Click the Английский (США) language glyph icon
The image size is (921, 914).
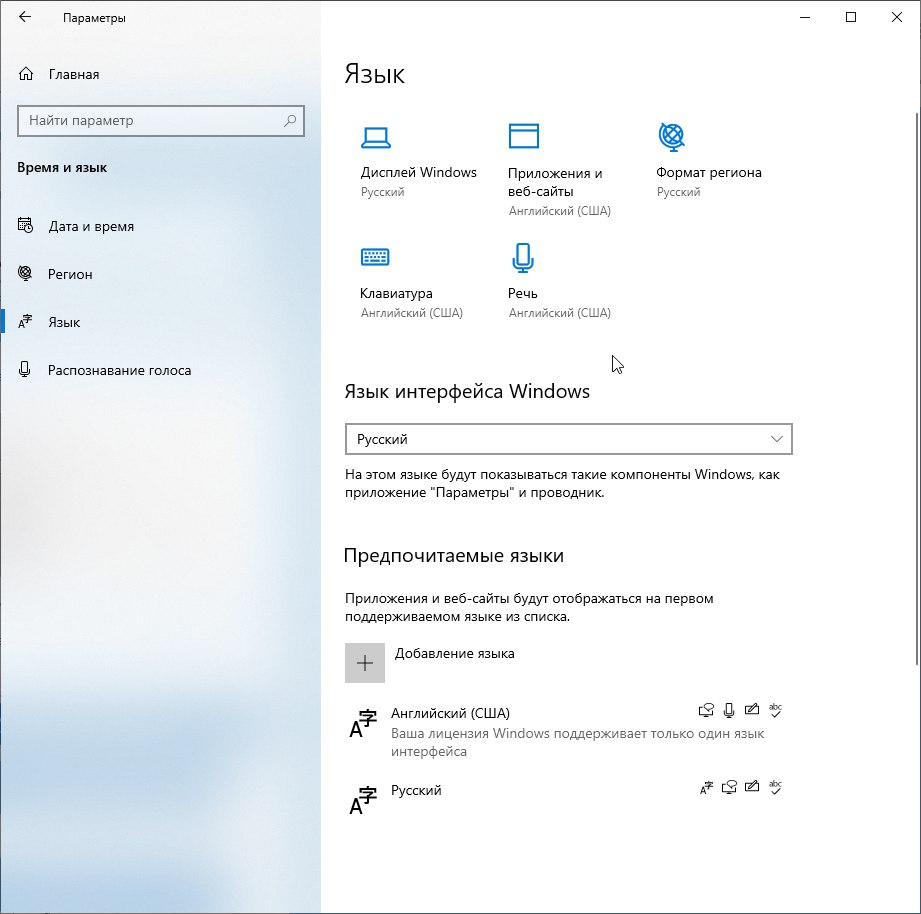click(x=363, y=724)
